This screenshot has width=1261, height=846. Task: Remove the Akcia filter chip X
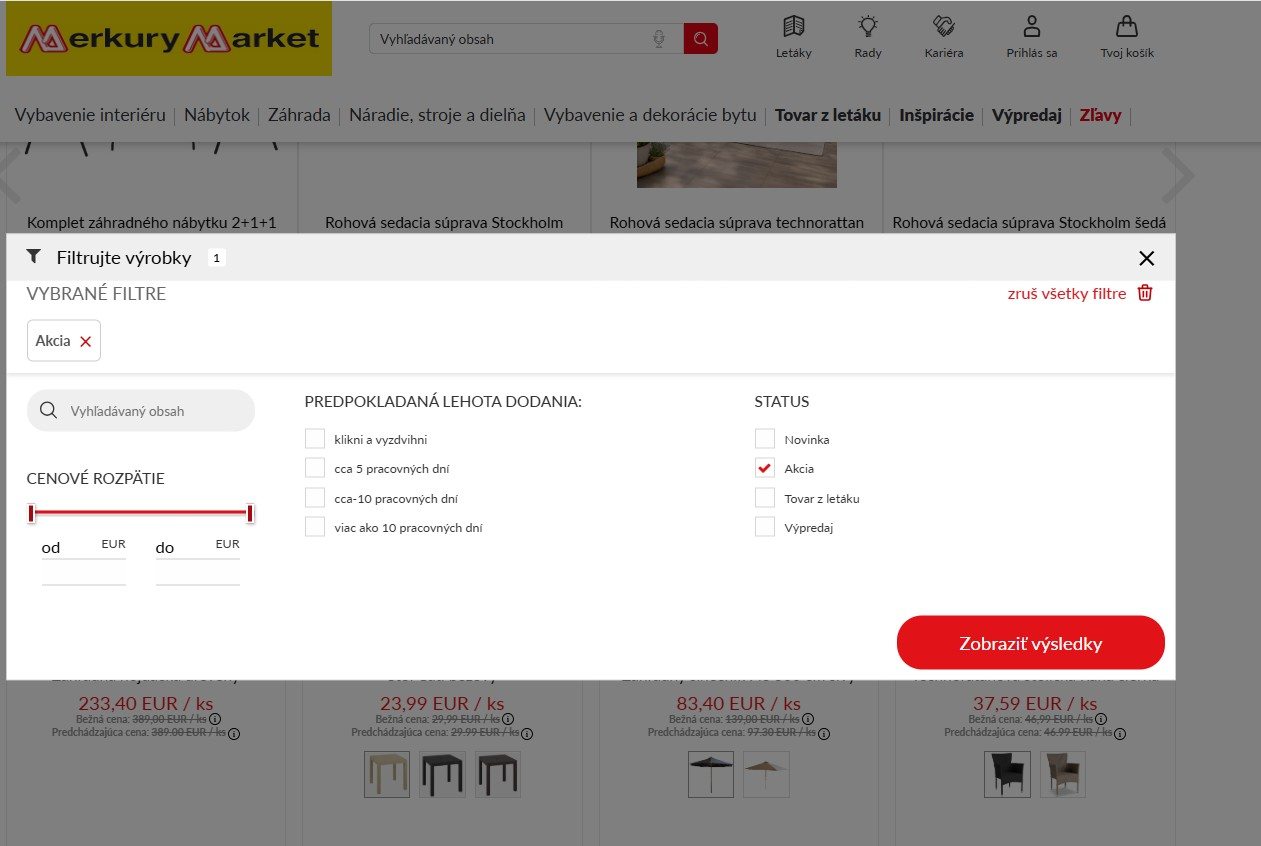(86, 341)
